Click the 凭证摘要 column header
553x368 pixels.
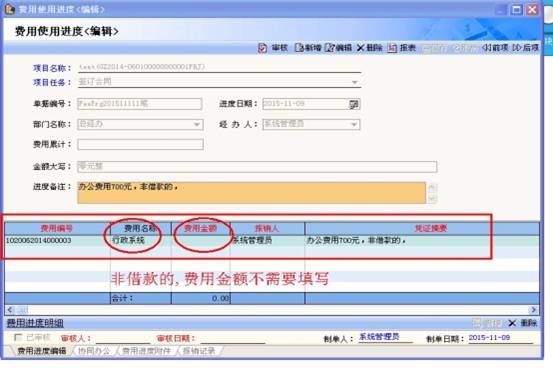pyautogui.click(x=422, y=228)
